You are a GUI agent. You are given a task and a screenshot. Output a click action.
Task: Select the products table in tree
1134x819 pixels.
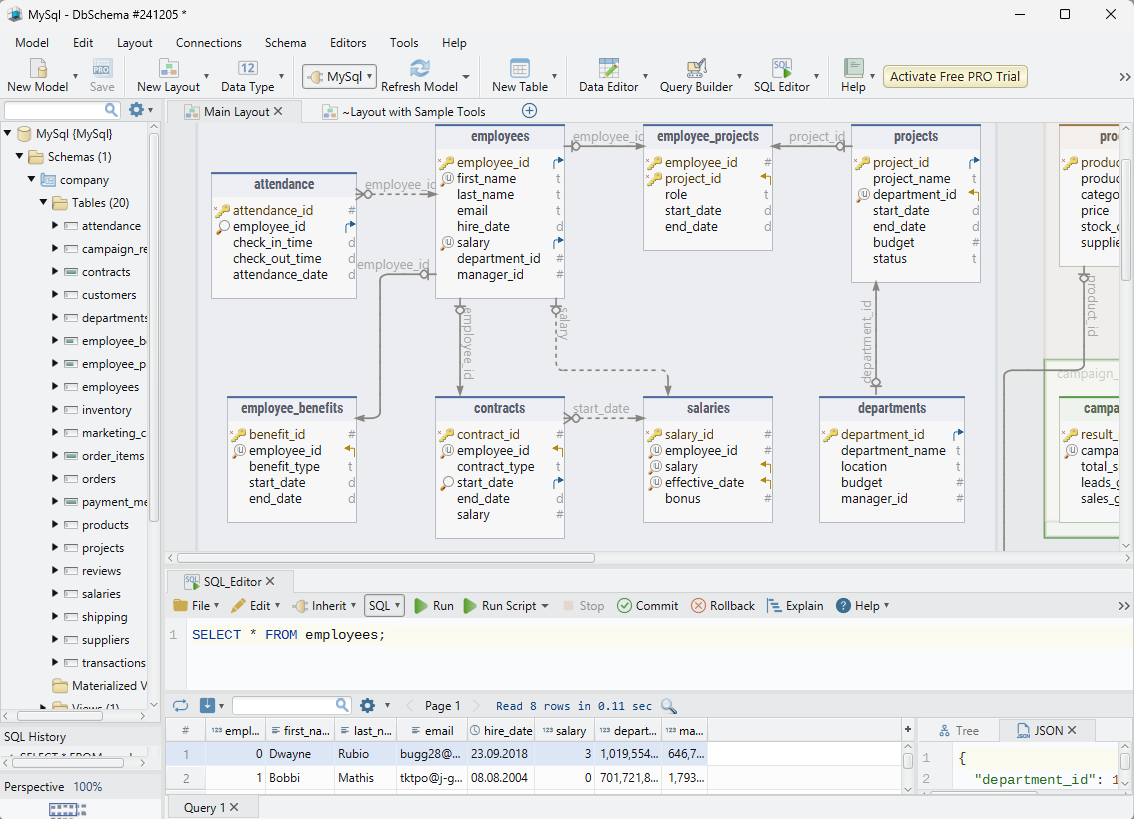point(105,525)
